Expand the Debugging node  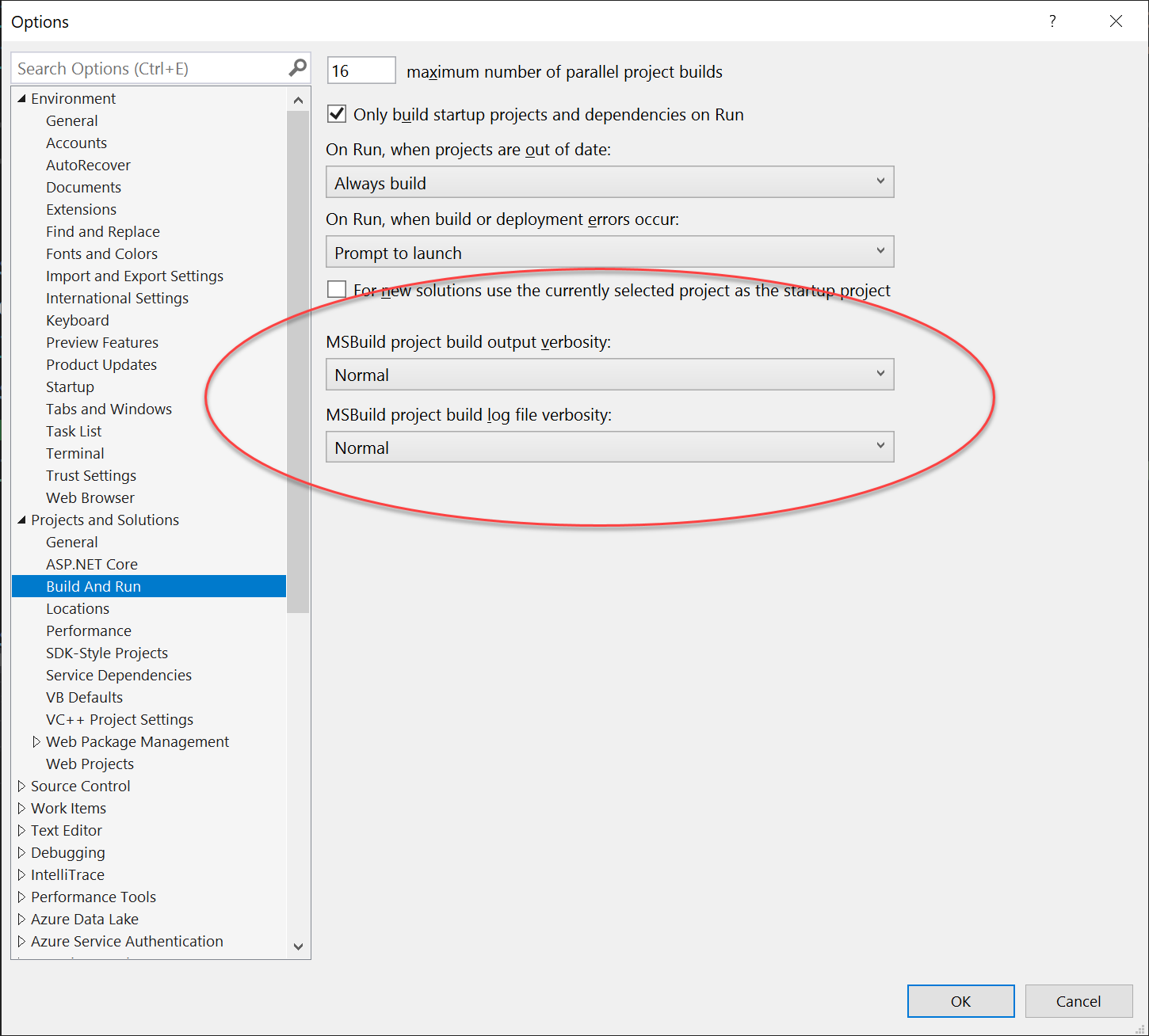[x=21, y=852]
